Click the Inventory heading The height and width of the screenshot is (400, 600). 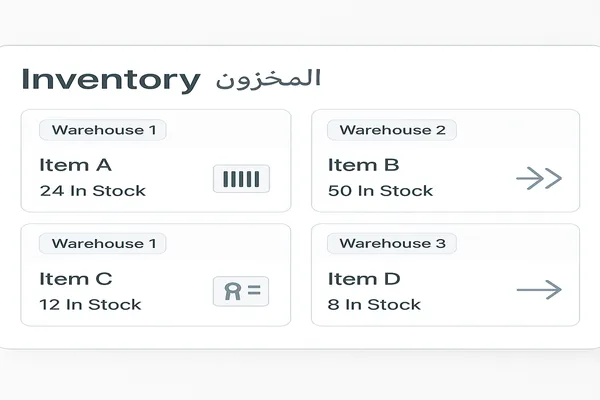pyautogui.click(x=110, y=79)
